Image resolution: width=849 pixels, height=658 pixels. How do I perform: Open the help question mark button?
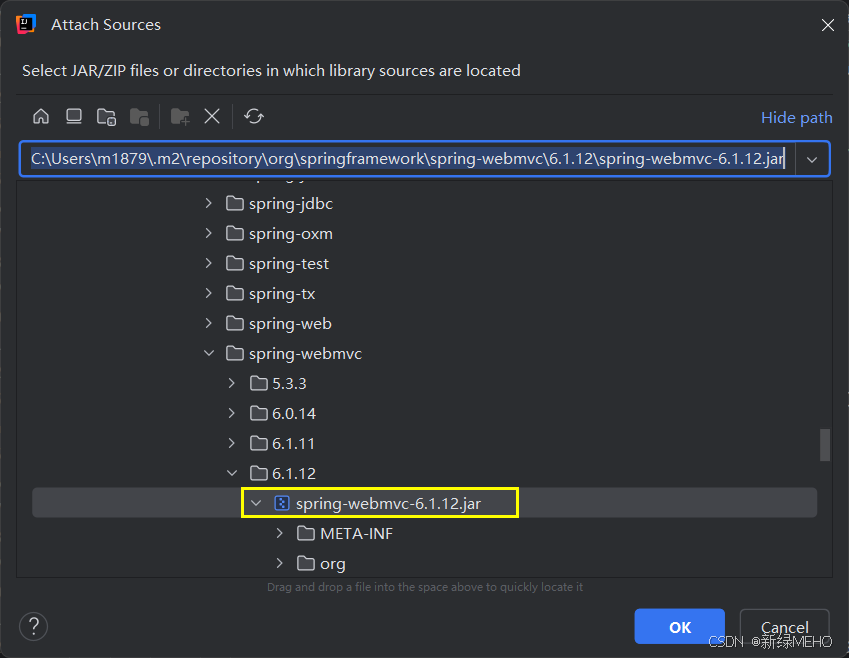coord(34,626)
